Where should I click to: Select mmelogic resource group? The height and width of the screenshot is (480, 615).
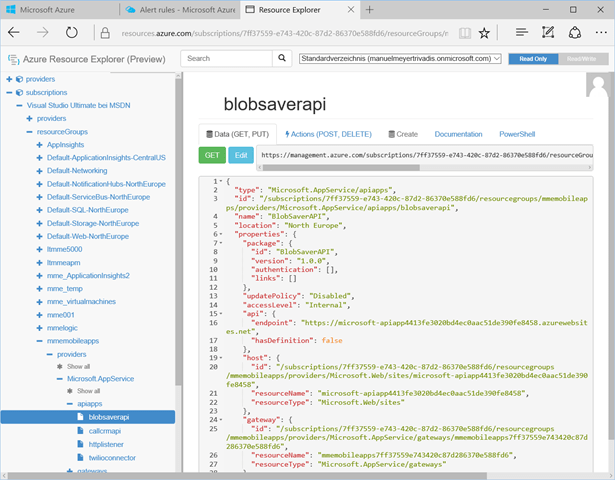62,328
